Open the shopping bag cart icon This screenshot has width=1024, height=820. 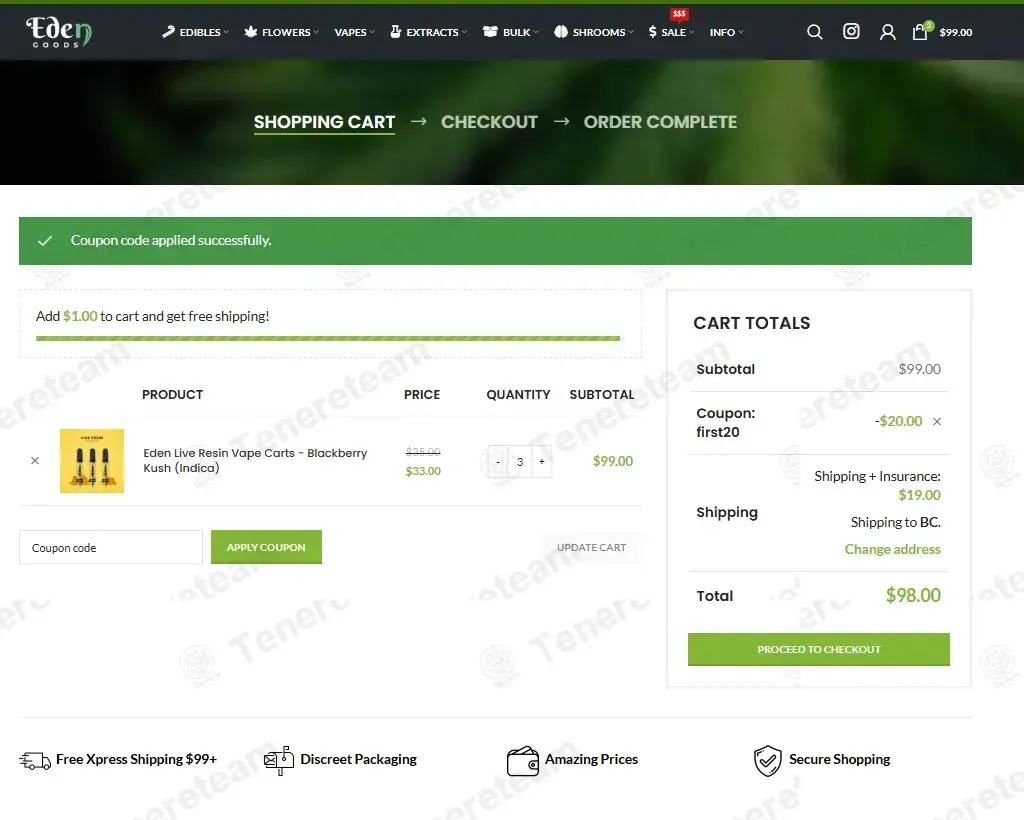click(x=920, y=32)
